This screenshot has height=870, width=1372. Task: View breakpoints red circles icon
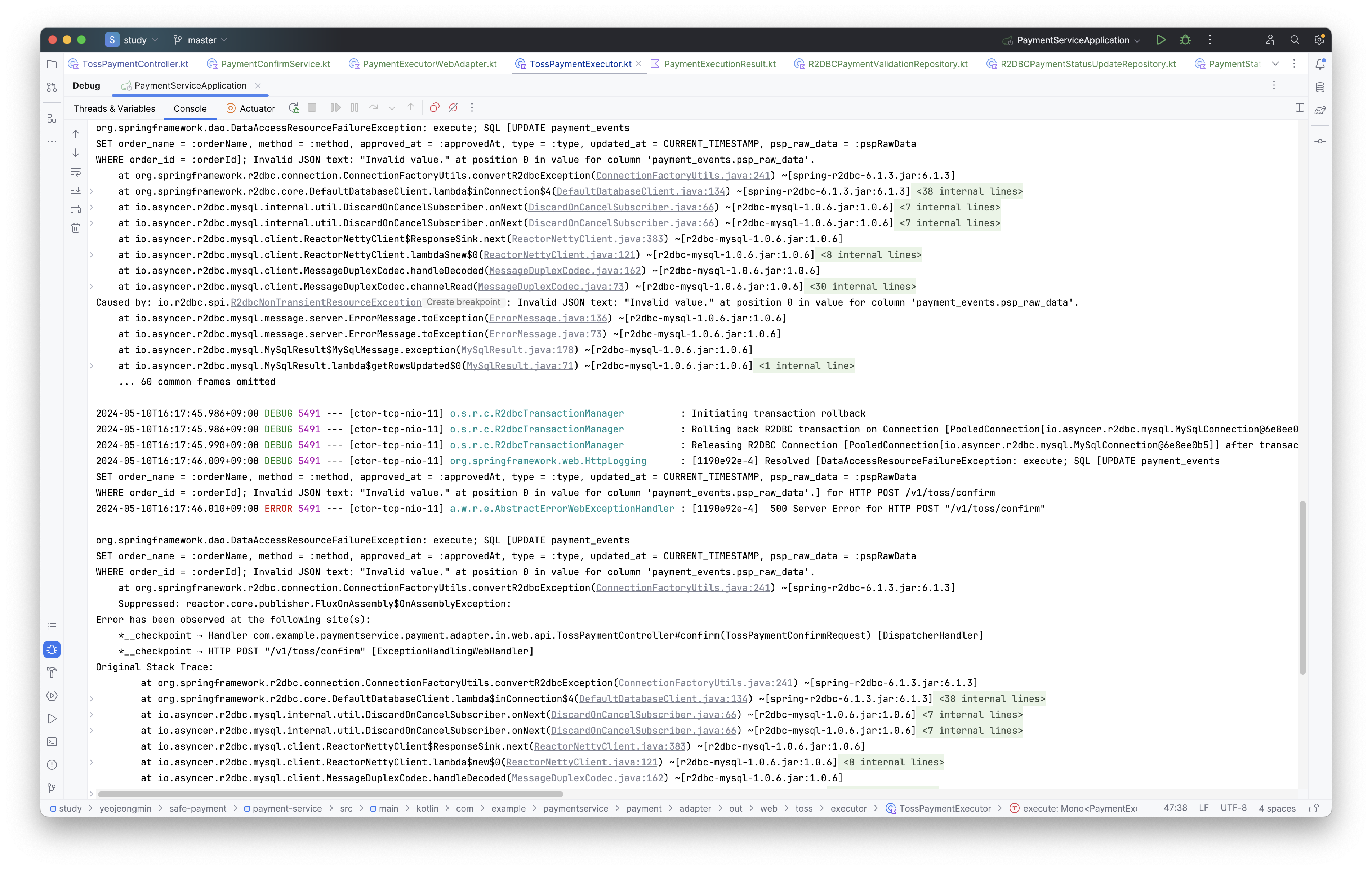coord(435,108)
